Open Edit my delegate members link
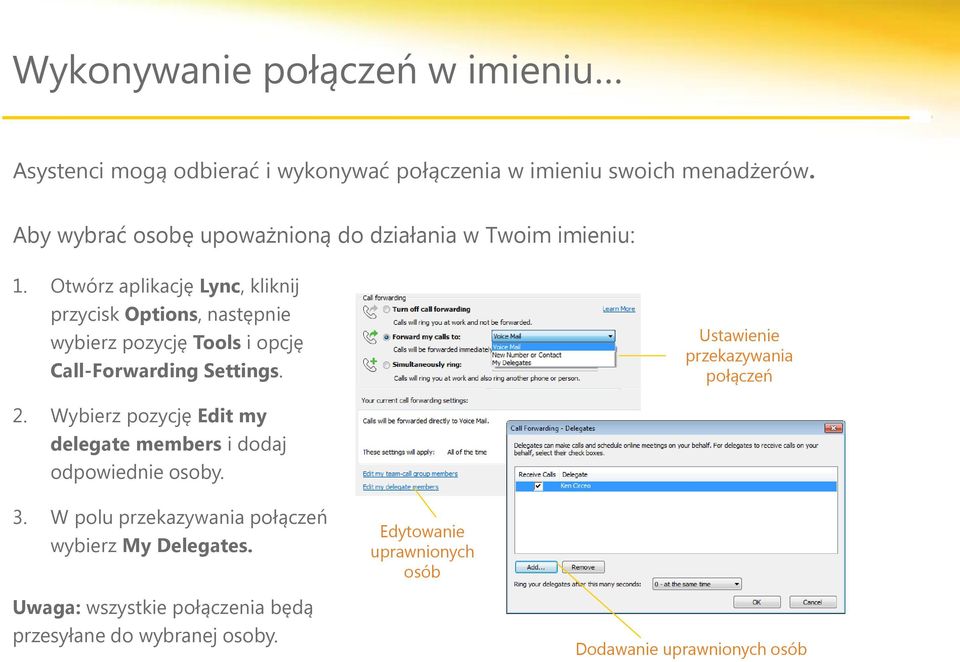 click(x=400, y=487)
